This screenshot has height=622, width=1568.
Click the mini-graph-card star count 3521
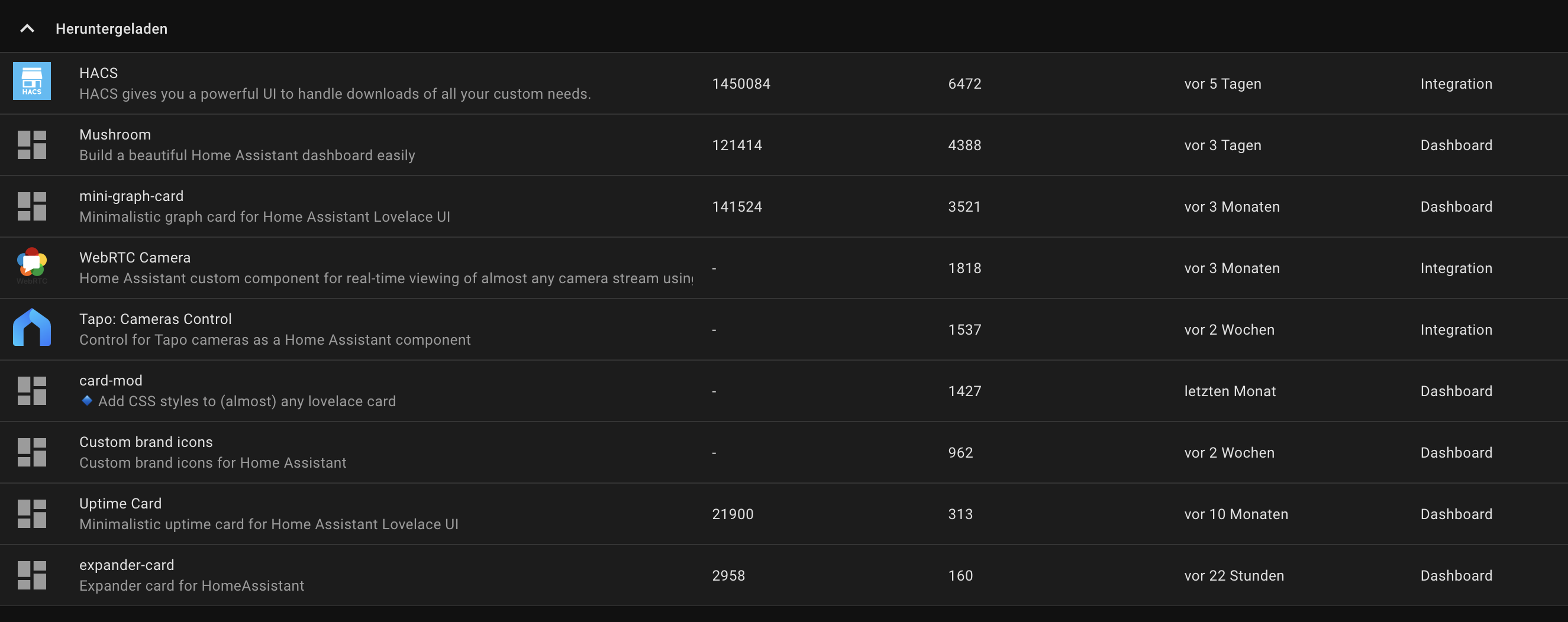965,206
